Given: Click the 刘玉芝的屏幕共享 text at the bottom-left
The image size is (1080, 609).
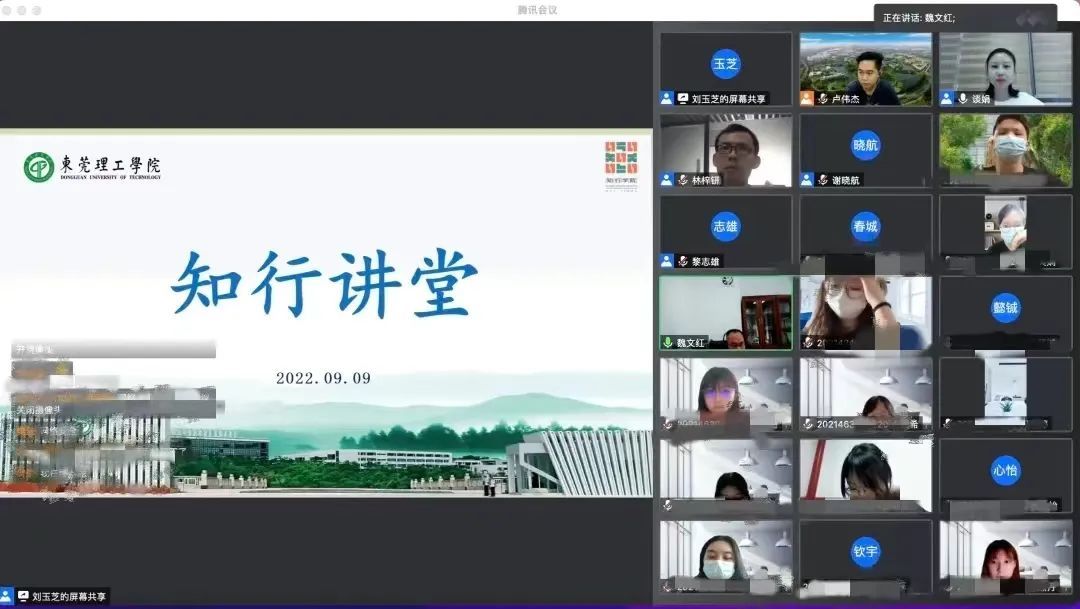Looking at the screenshot, I should click(69, 597).
